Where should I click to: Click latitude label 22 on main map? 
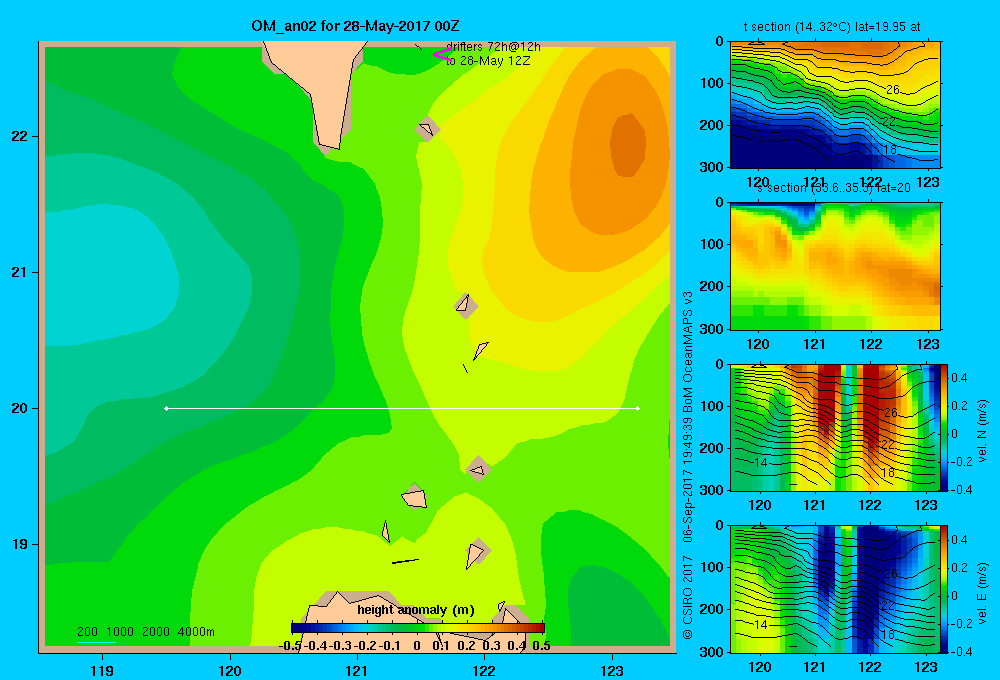click(x=20, y=137)
